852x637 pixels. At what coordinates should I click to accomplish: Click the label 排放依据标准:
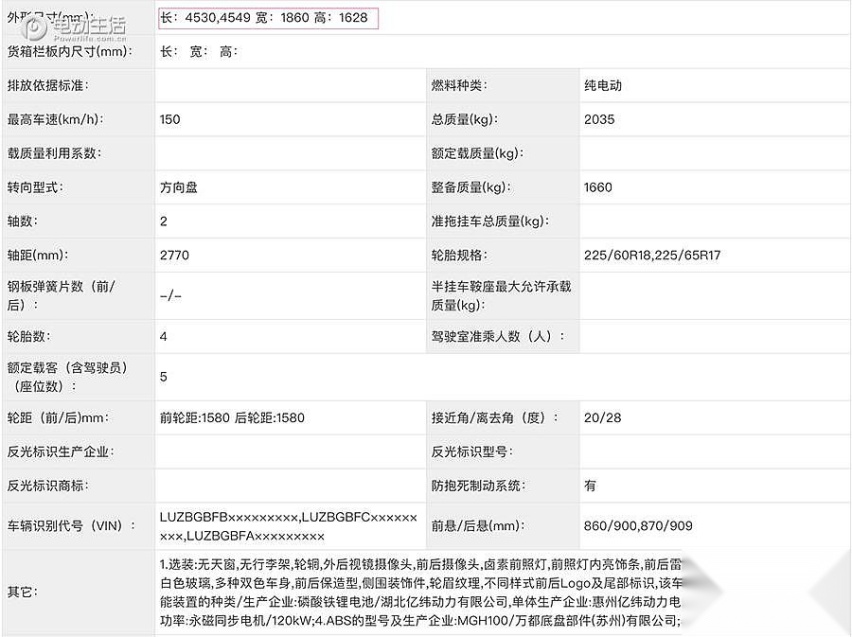48,85
